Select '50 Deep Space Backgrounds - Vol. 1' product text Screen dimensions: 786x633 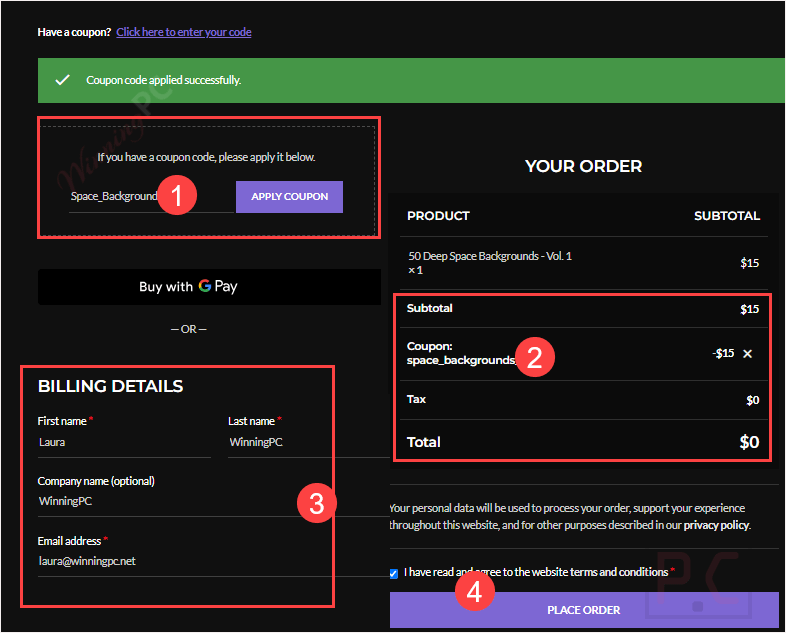click(490, 256)
